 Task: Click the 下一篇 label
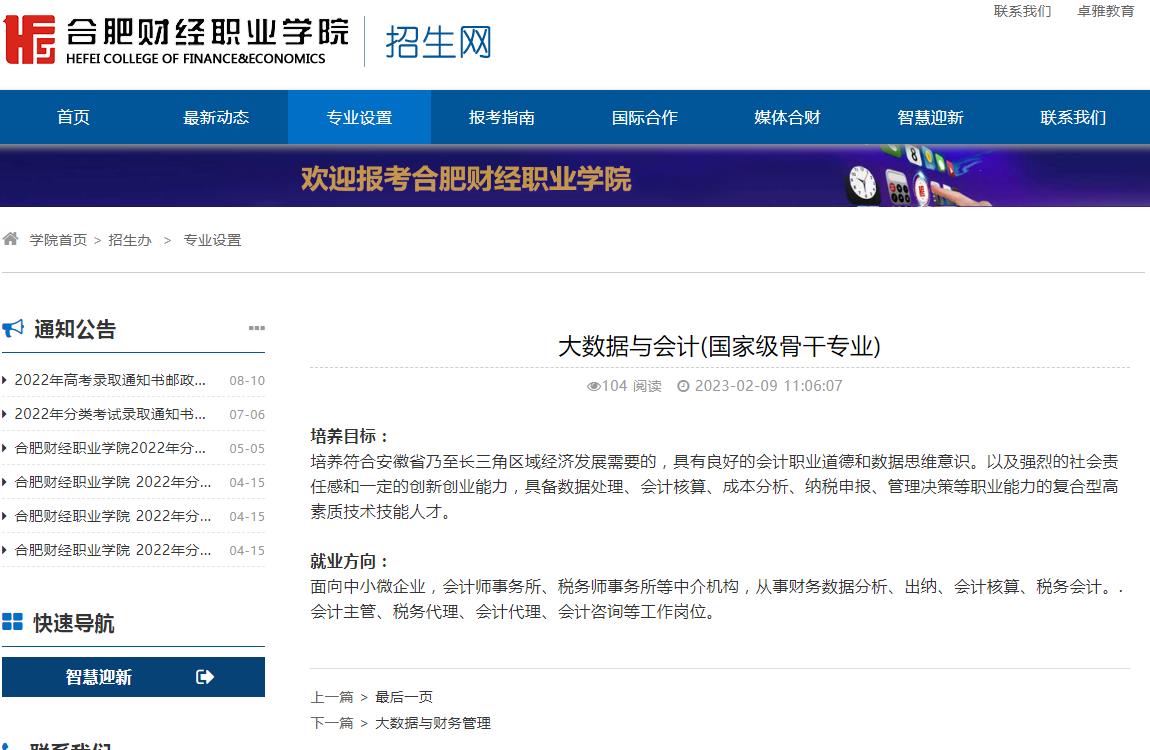332,723
